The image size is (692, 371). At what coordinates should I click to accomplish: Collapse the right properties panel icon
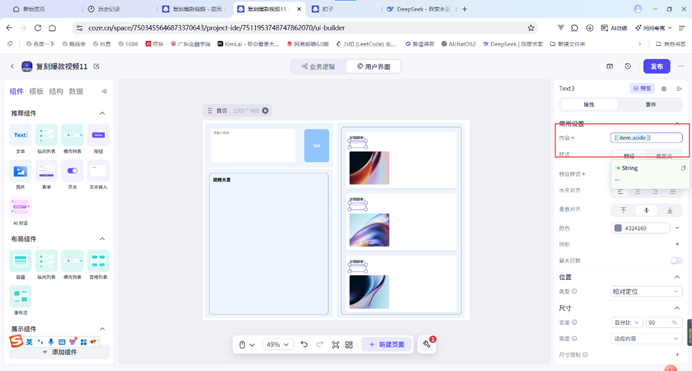679,89
